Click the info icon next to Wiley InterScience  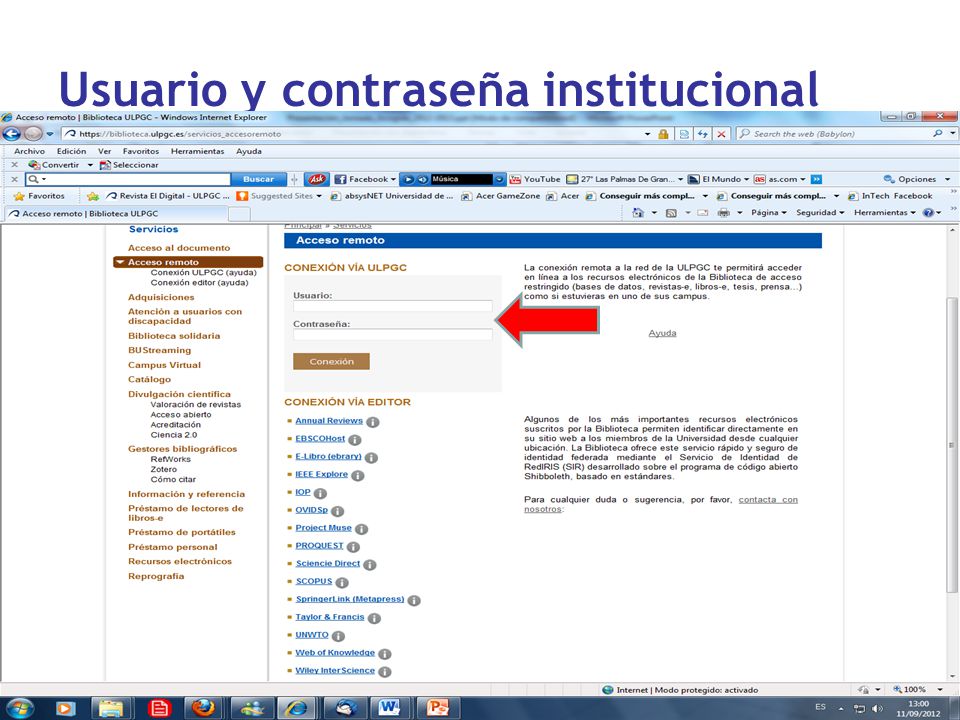384,672
